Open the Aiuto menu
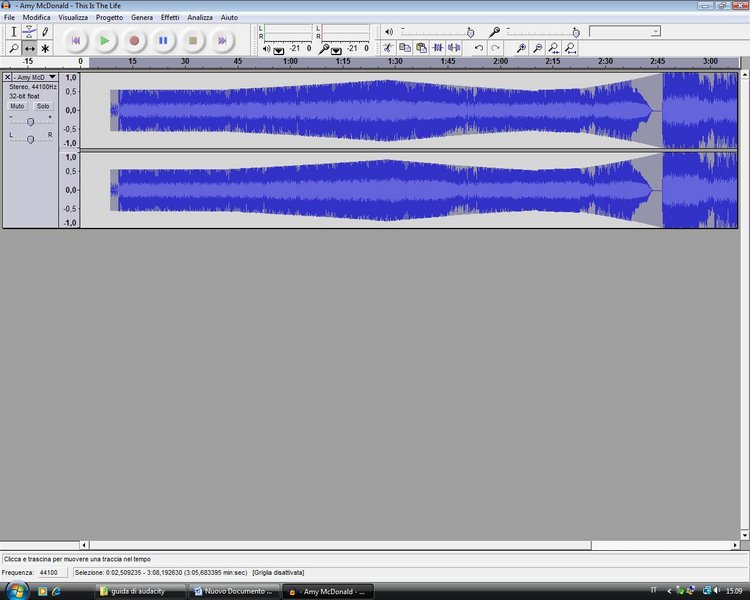The image size is (750, 600). click(229, 17)
